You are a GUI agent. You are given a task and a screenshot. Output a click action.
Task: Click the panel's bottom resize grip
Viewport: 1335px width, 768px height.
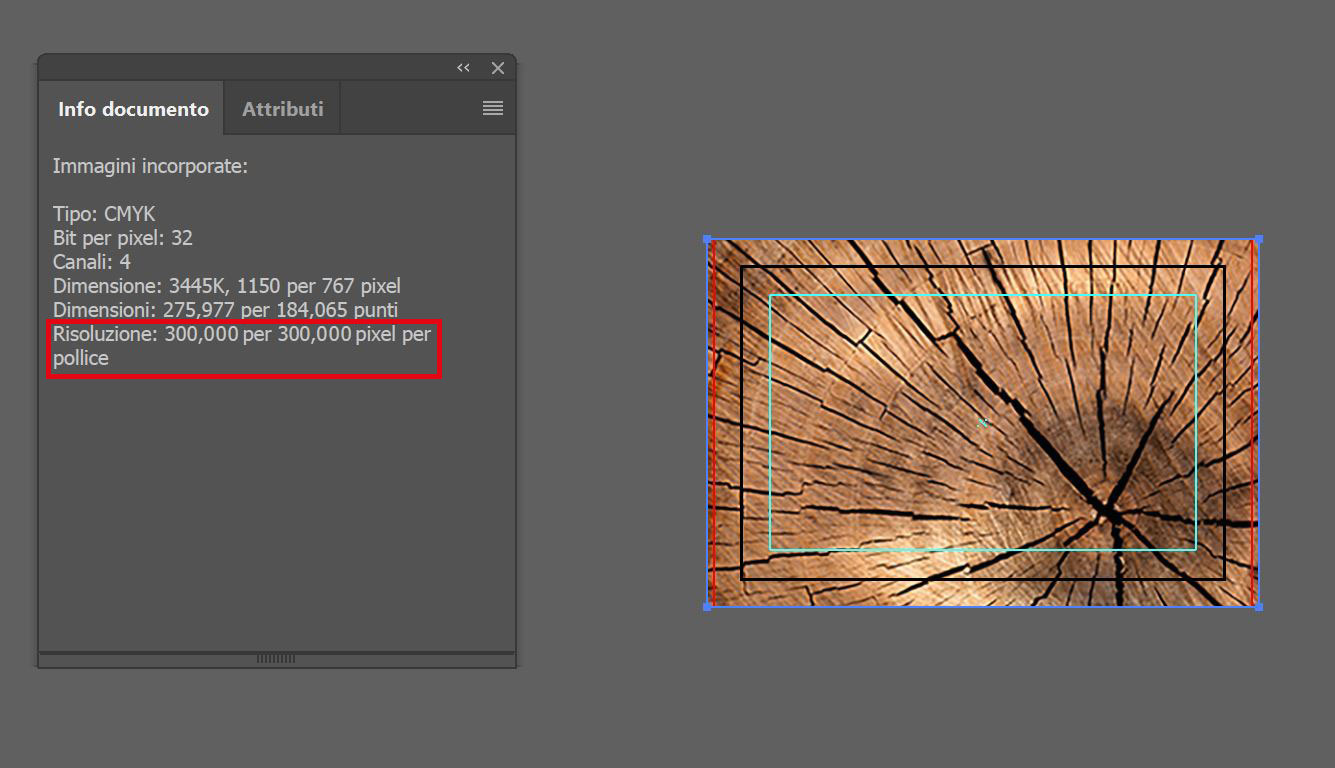(x=276, y=658)
